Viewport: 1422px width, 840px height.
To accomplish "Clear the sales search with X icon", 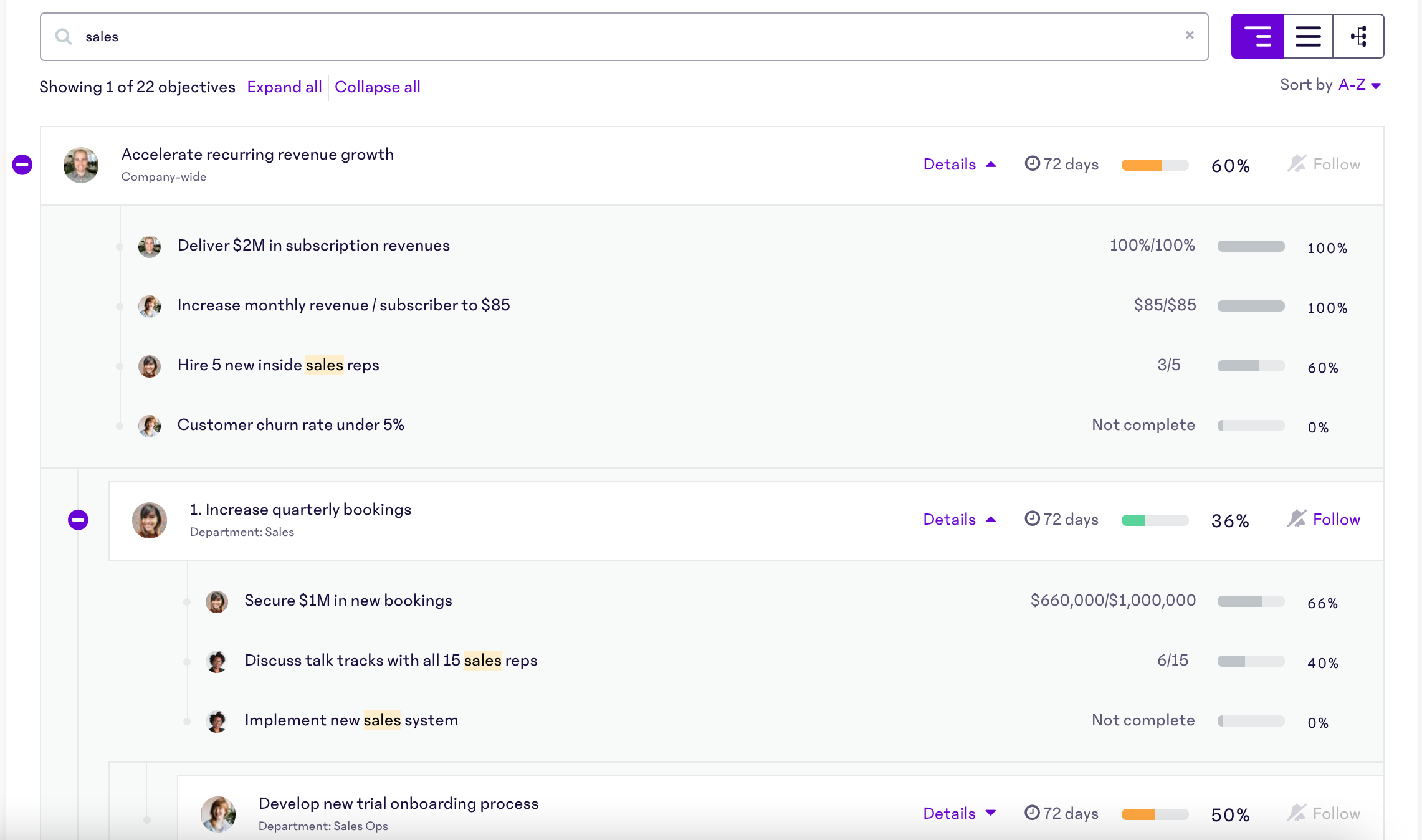I will click(1190, 36).
